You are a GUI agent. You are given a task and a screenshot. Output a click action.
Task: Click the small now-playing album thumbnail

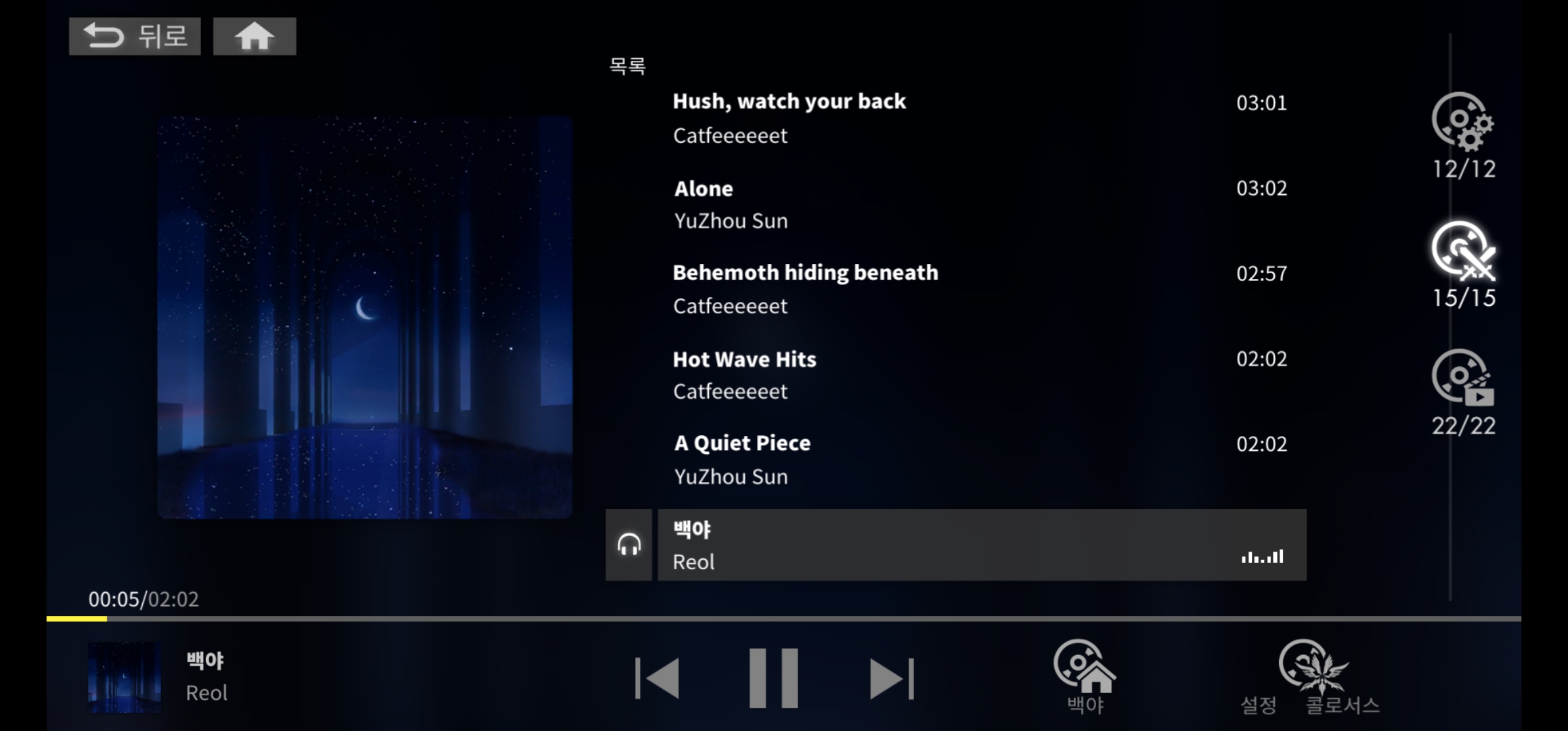point(125,678)
